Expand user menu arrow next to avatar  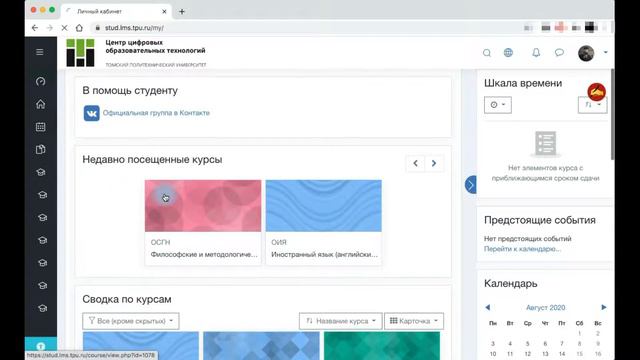605,52
